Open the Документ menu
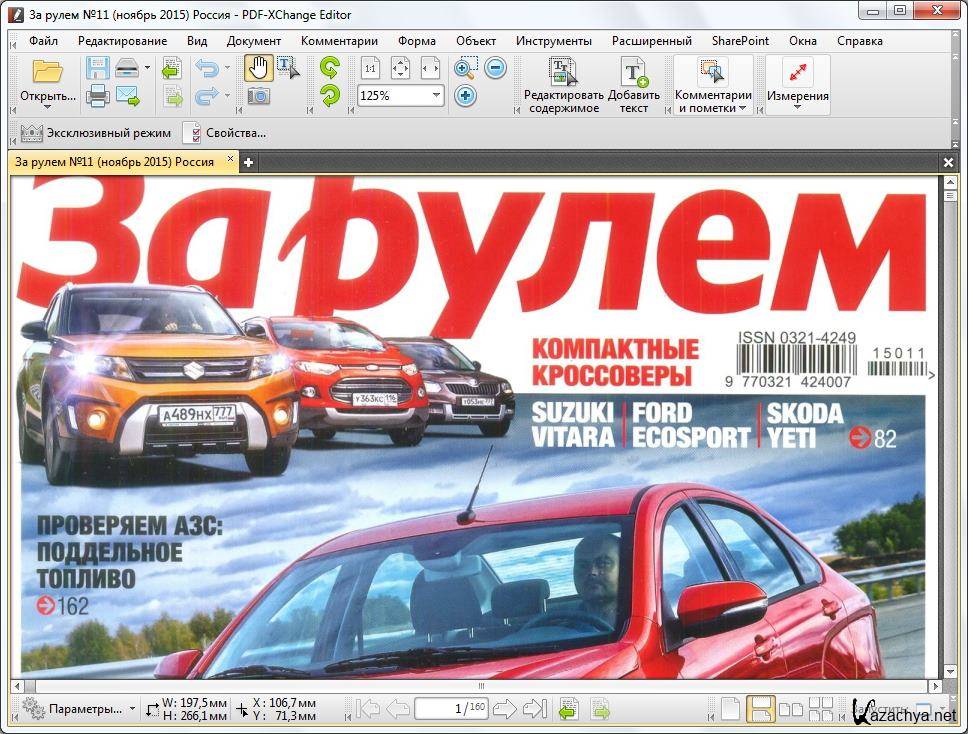968x734 pixels. [254, 41]
